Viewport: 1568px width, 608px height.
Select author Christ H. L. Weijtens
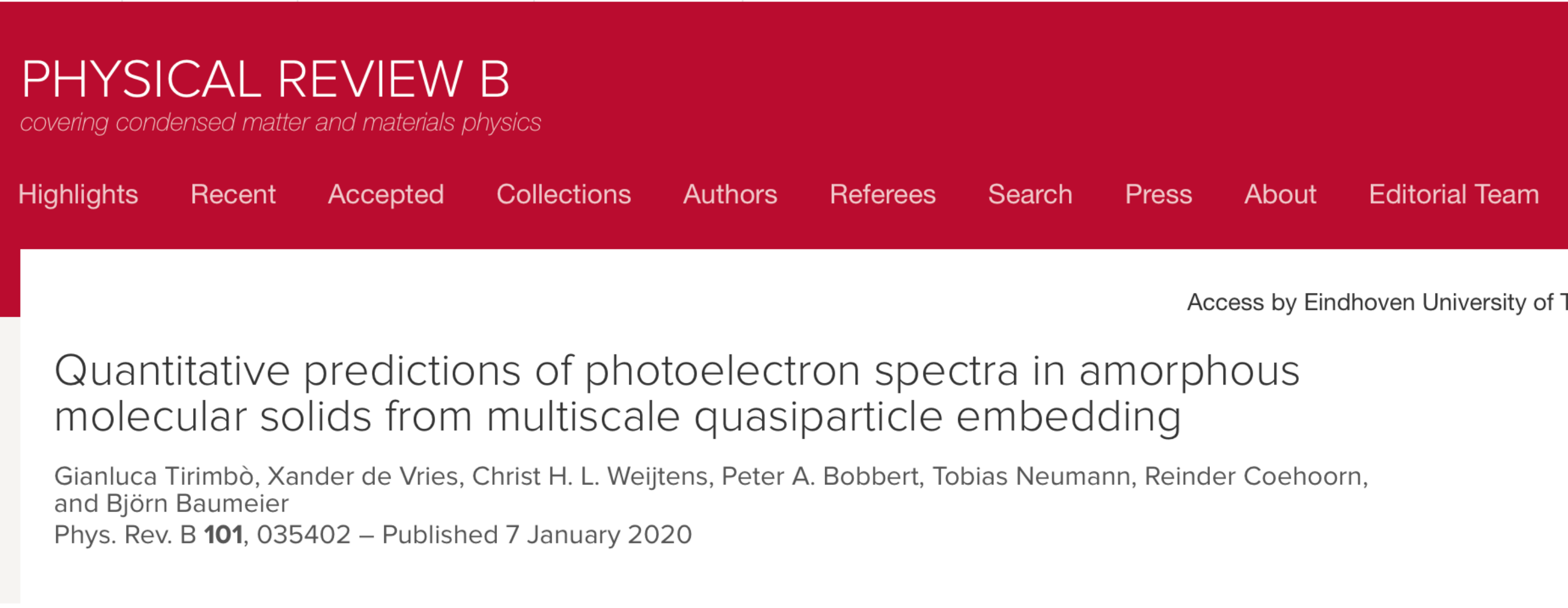pos(591,477)
